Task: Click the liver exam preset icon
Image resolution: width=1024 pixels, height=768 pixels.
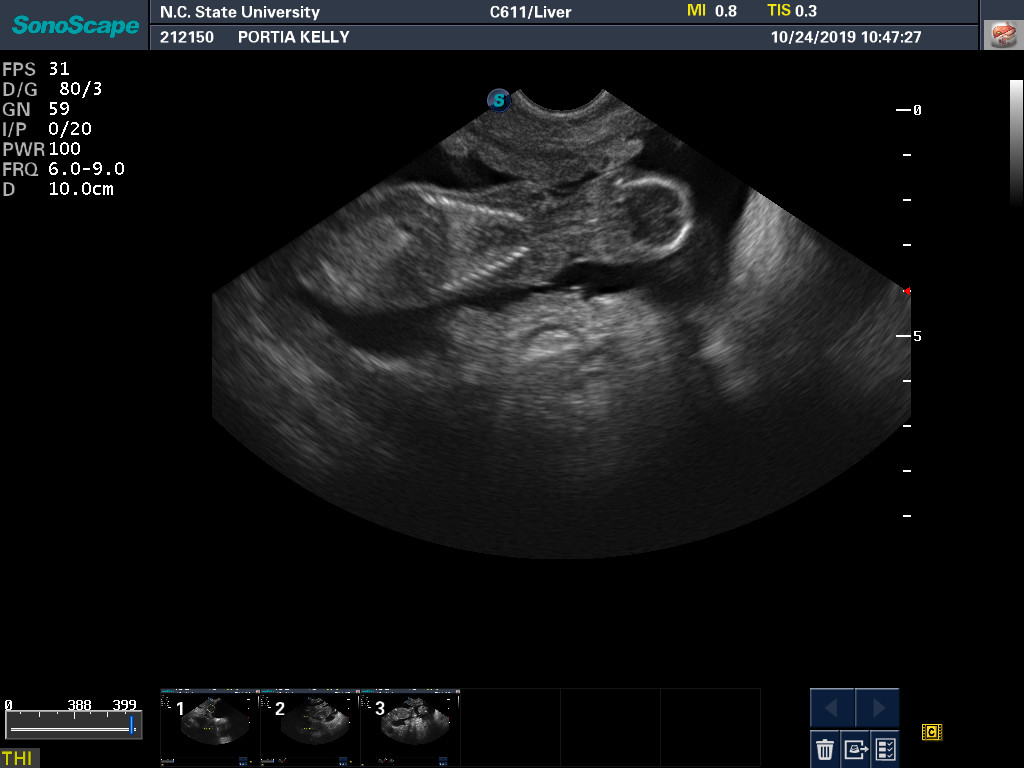Action: click(x=1002, y=35)
